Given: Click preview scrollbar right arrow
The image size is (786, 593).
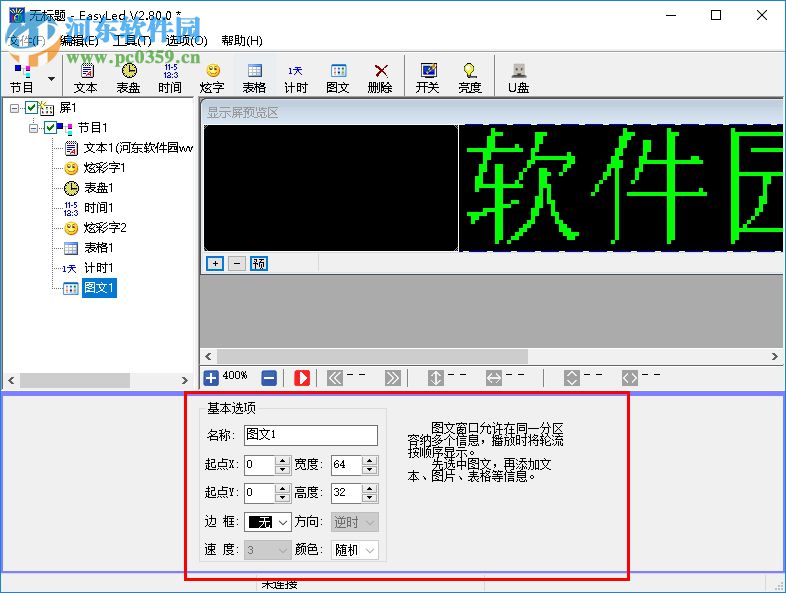Looking at the screenshot, I should 774,356.
